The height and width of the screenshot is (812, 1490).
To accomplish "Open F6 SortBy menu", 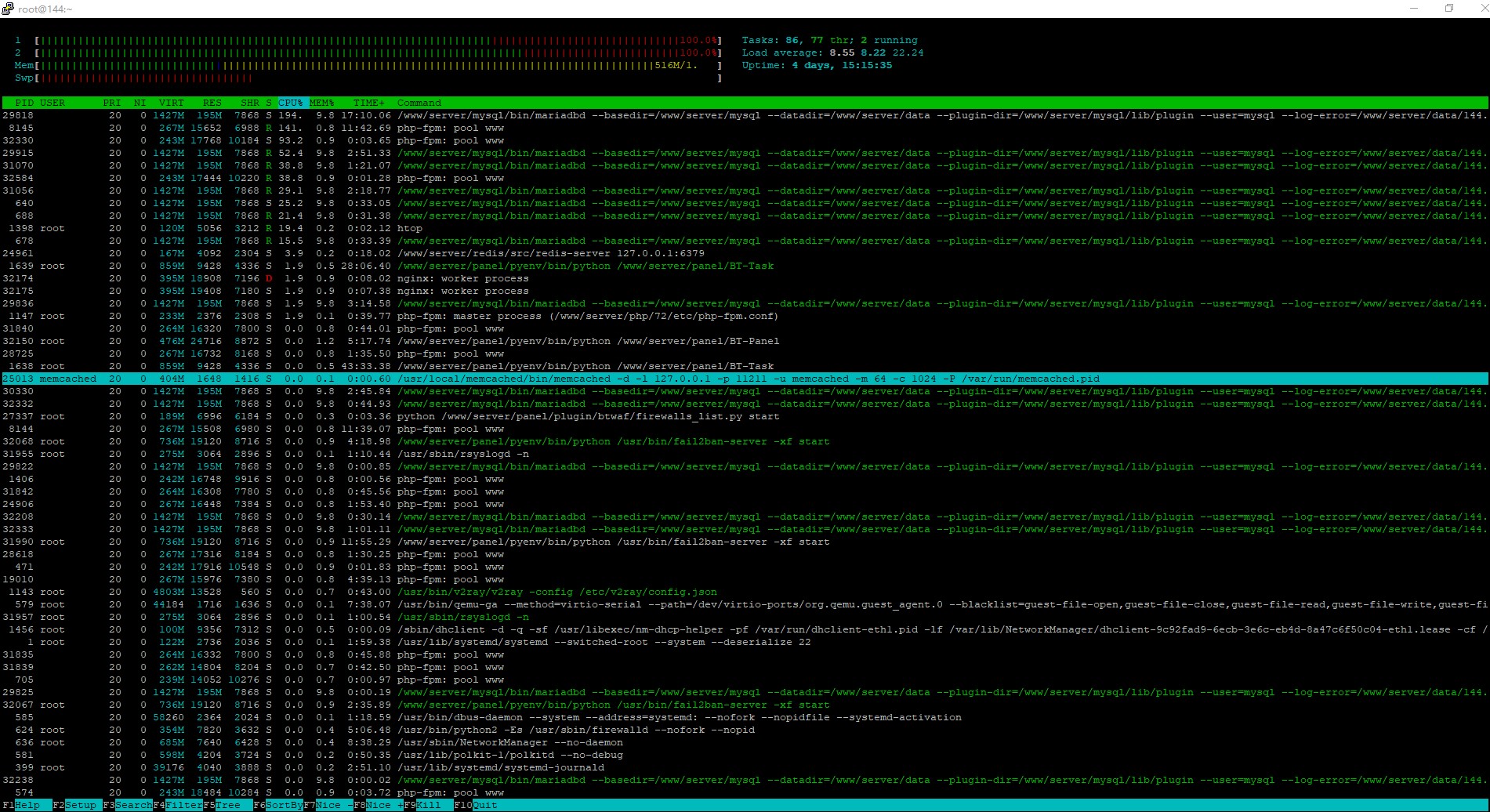I will pos(278,805).
